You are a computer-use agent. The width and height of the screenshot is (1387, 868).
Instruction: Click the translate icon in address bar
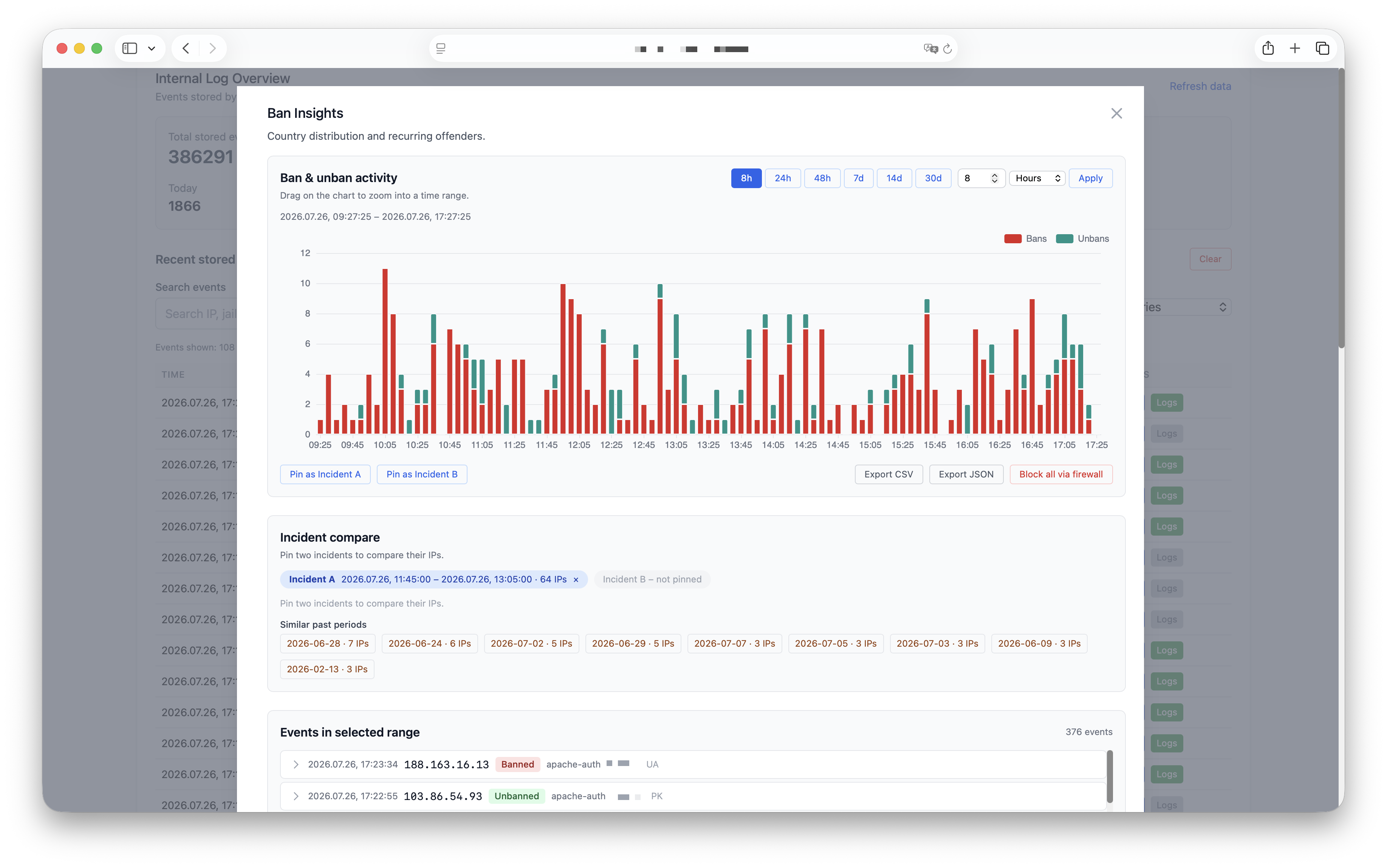coord(930,49)
